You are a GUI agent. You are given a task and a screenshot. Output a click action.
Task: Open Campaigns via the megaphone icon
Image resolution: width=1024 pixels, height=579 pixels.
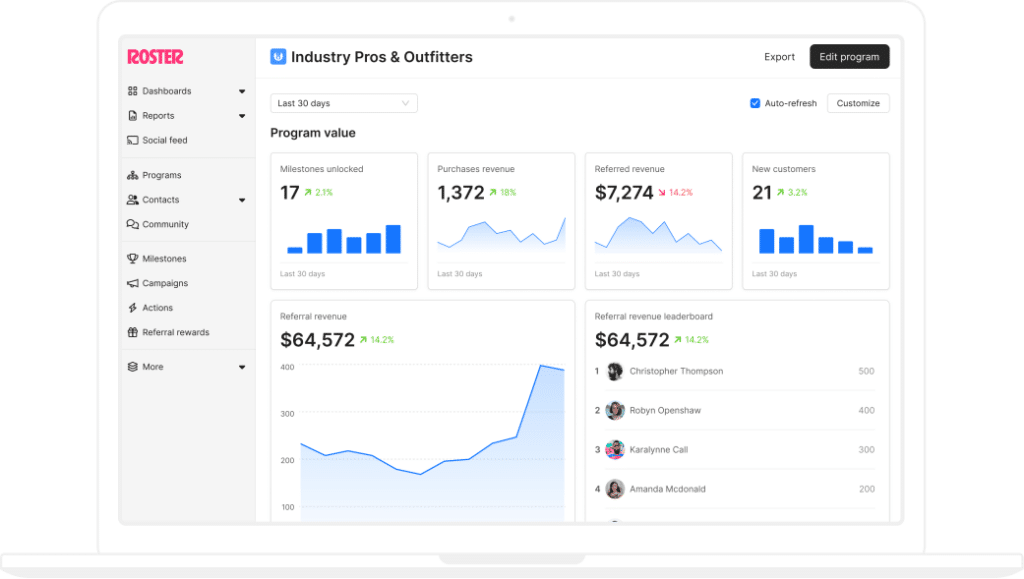(134, 283)
